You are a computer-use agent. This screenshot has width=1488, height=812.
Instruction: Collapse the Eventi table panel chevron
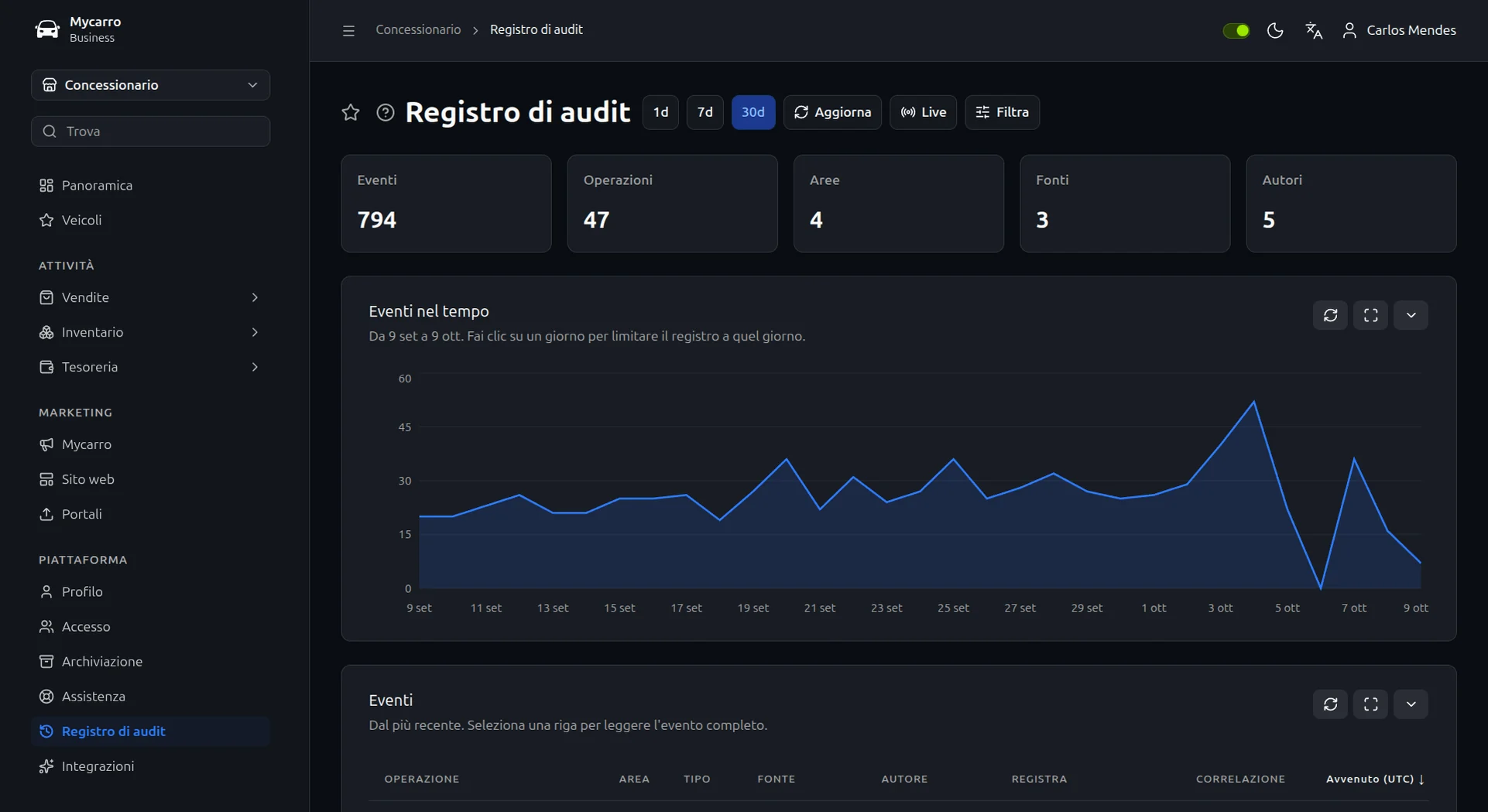coord(1411,704)
